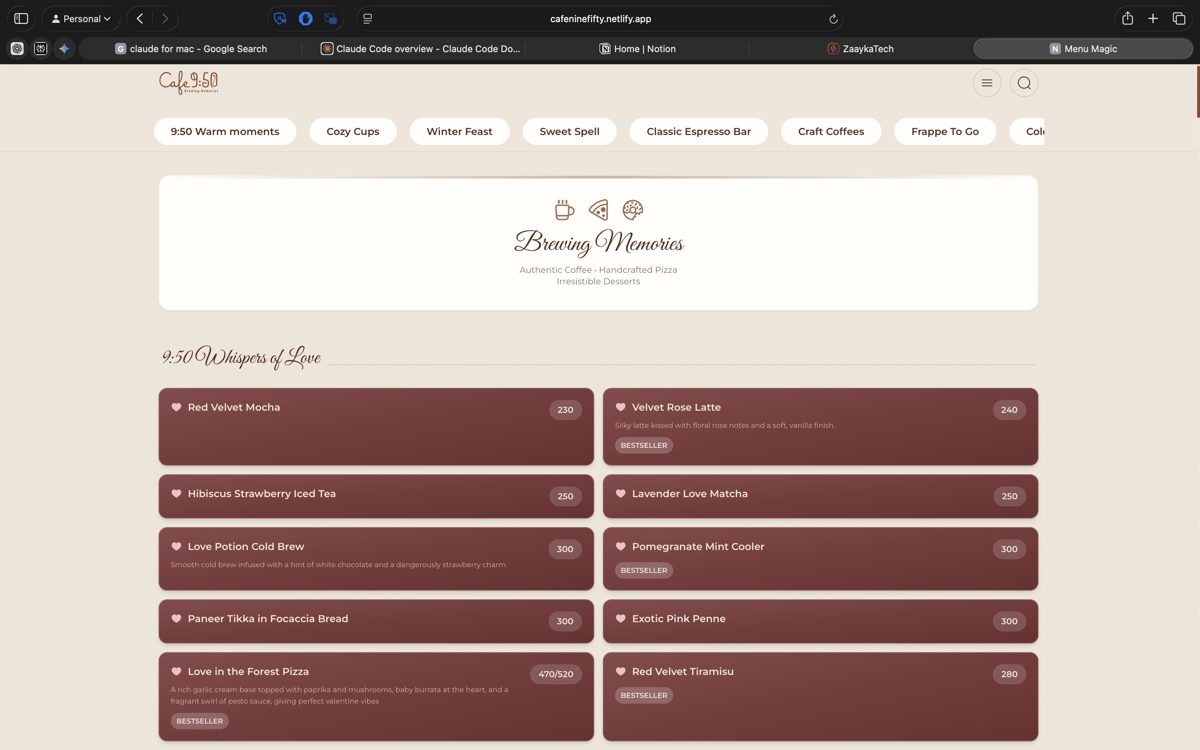This screenshot has width=1200, height=750.
Task: Switch to the Home | Notion tab
Action: point(637,48)
